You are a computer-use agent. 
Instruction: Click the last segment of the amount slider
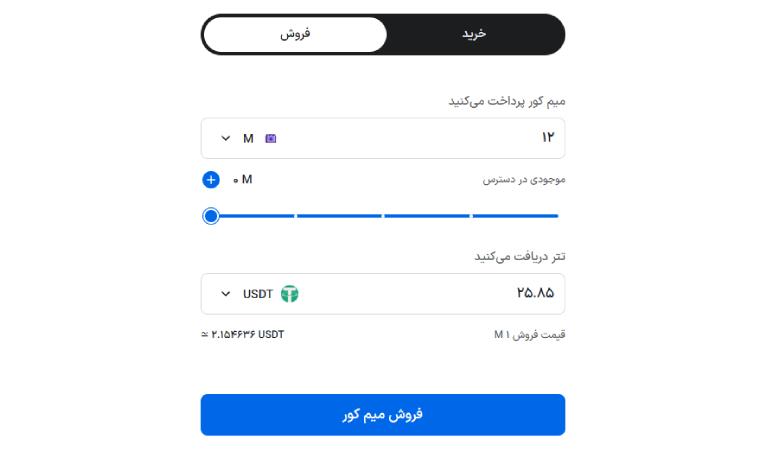point(515,216)
